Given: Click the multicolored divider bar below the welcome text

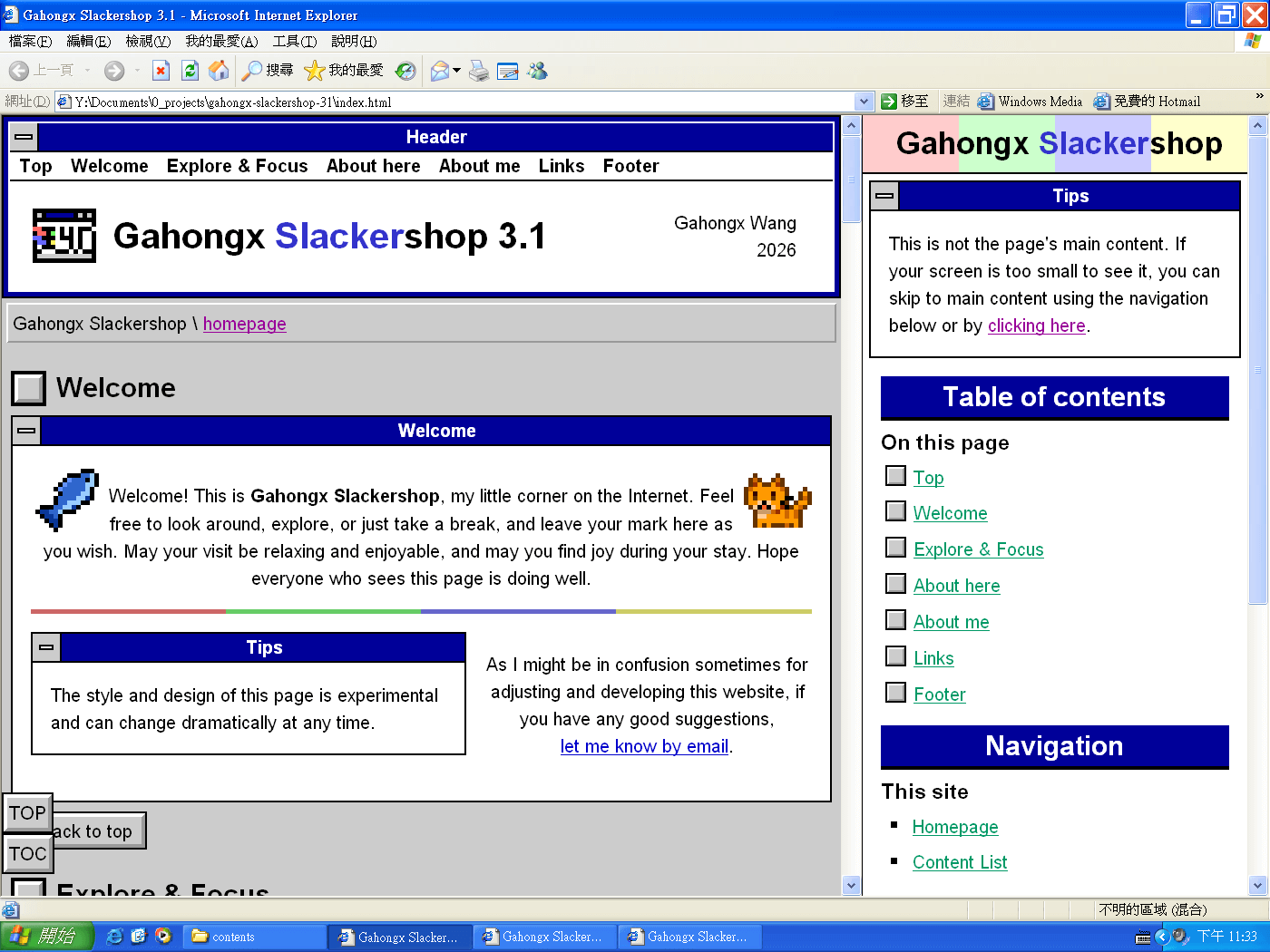Looking at the screenshot, I should tap(422, 611).
